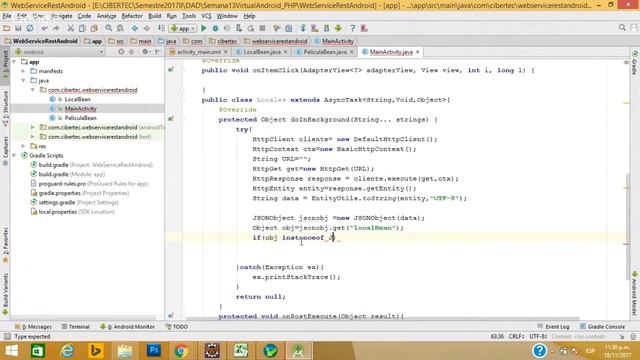Click the Find magnifier icon
This screenshot has height=360, width=640.
tap(109, 28)
